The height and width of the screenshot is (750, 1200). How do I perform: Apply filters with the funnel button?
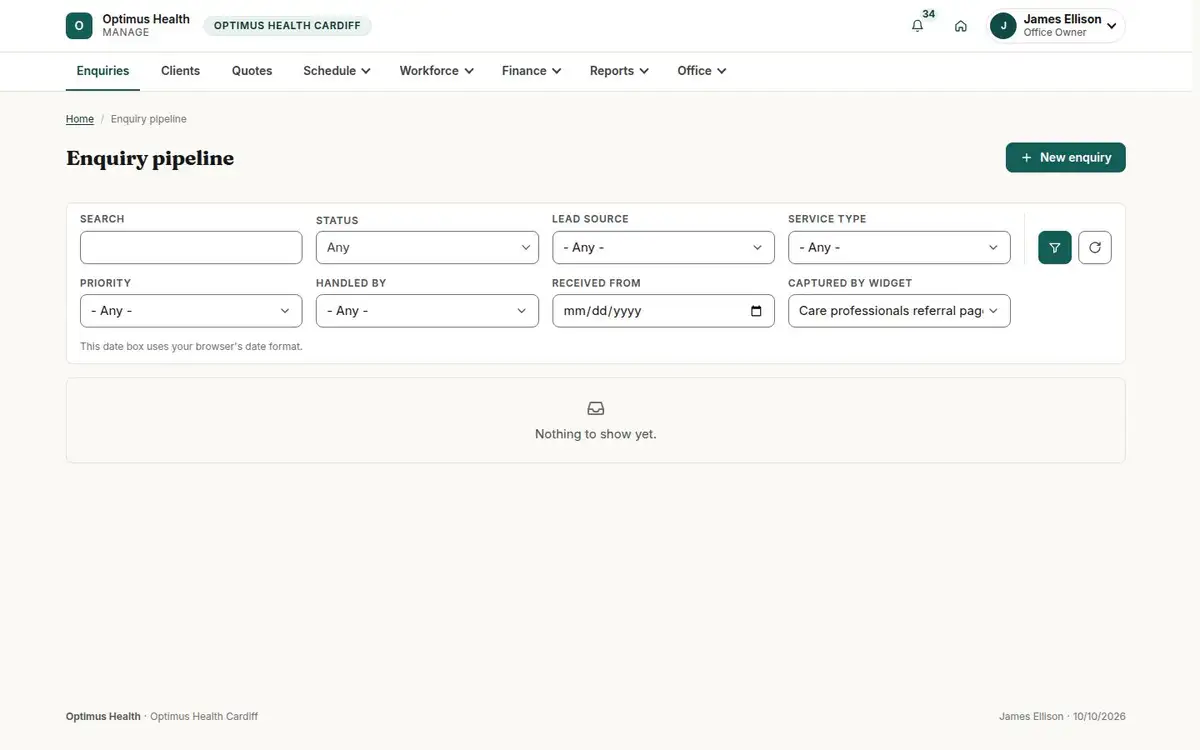tap(1055, 247)
